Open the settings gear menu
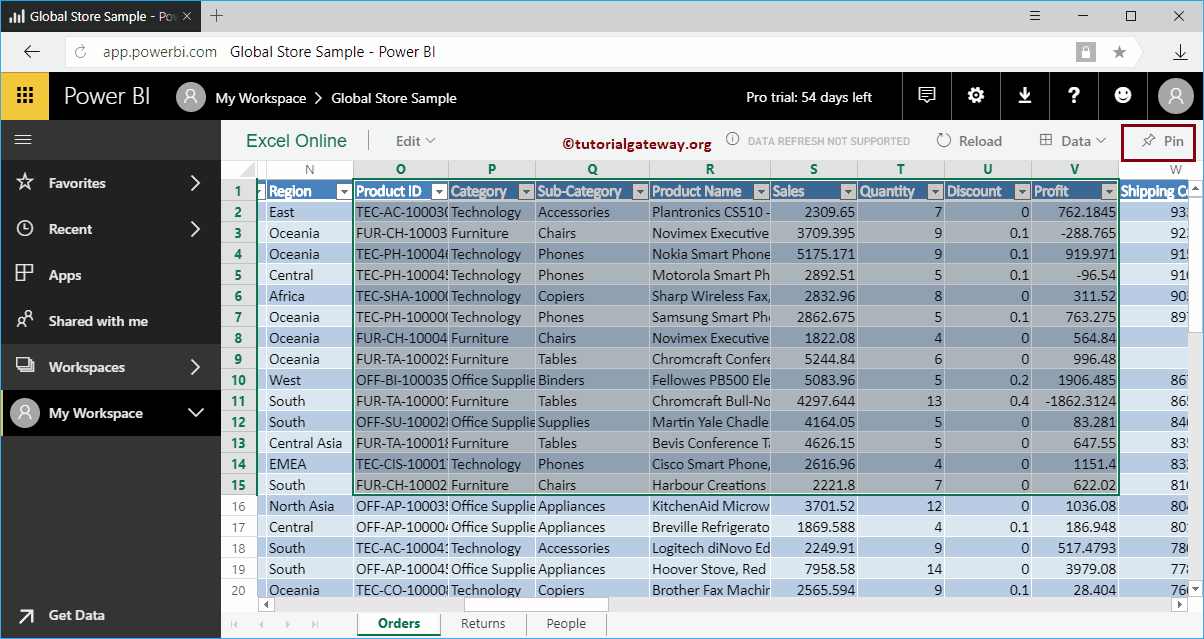Screen dimensions: 1204x639 pyautogui.click(x=976, y=96)
